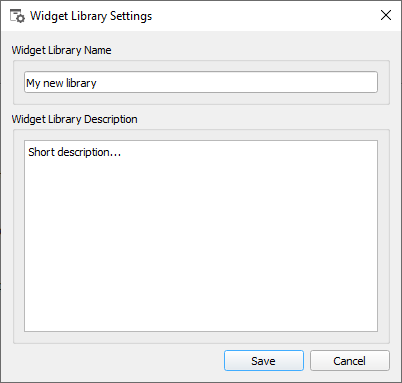Click the "Widget Library Name" label
The image size is (402, 383).
[x=61, y=50]
